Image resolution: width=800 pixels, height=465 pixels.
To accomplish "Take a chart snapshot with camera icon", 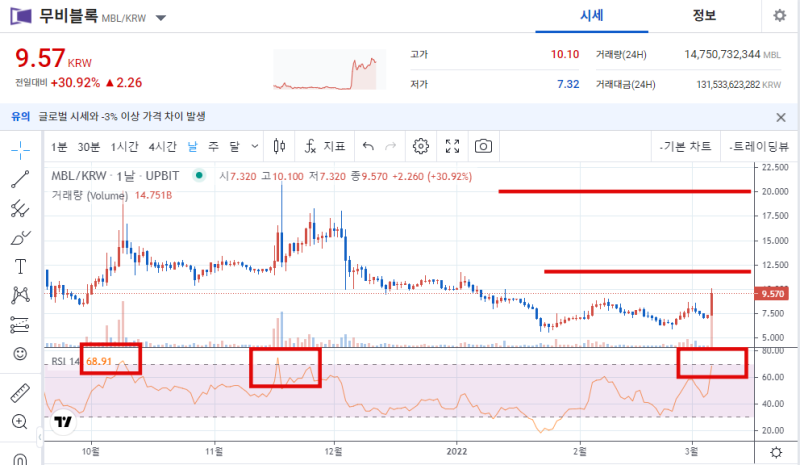I will [x=483, y=146].
